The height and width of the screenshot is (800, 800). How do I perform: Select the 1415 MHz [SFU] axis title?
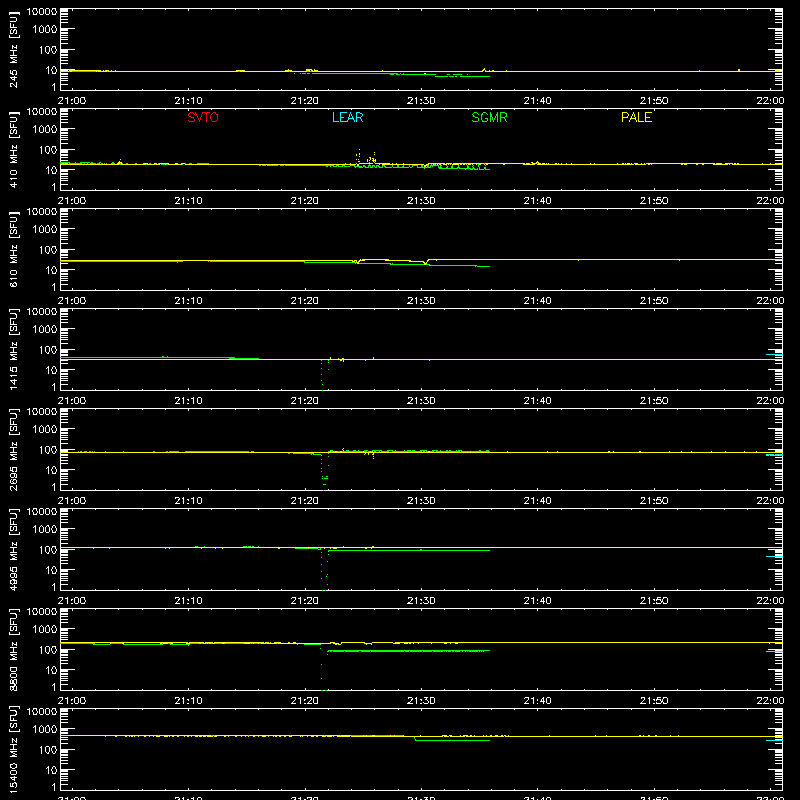pyautogui.click(x=13, y=349)
